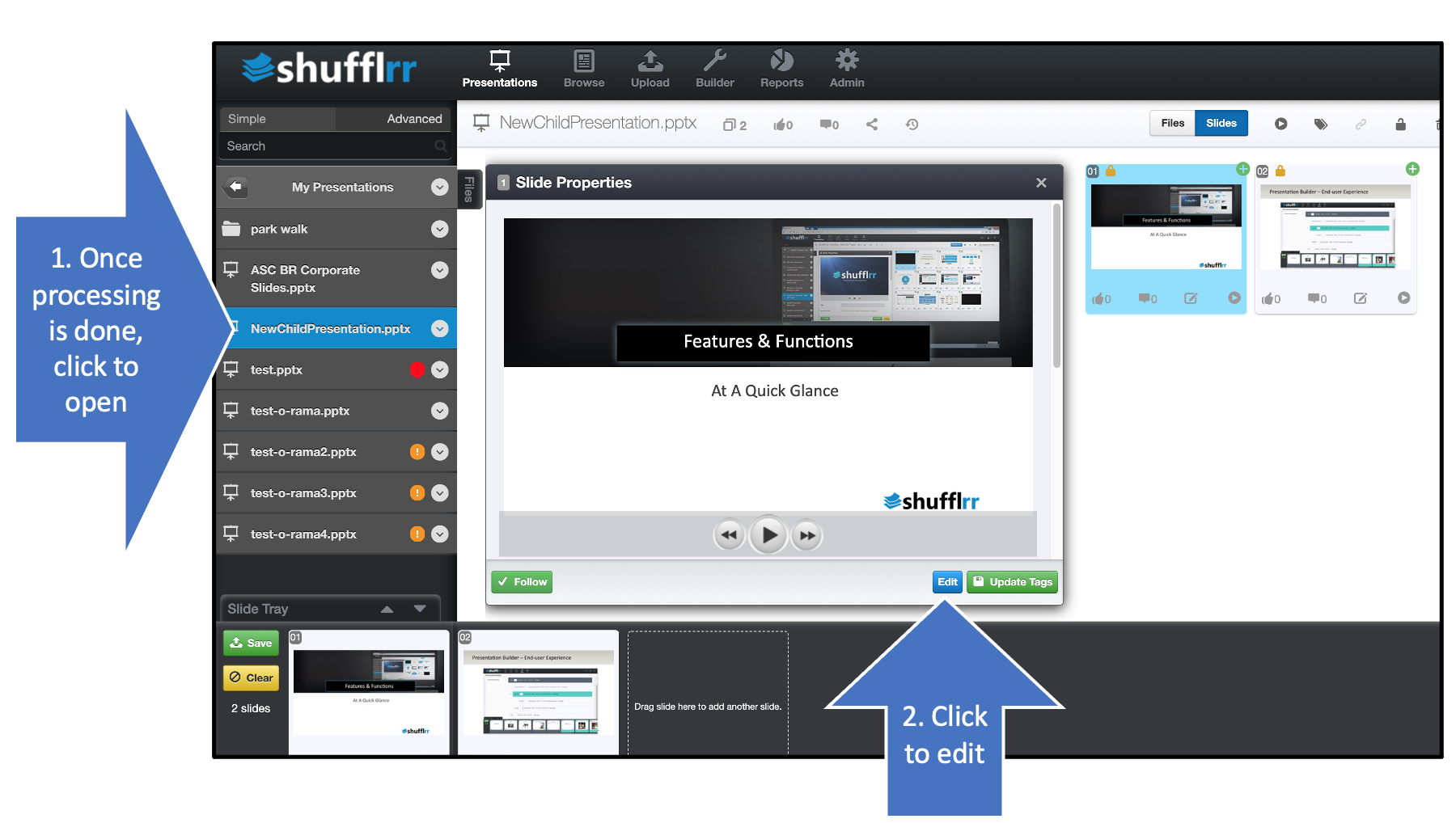Open the Admin settings
Viewport: 1456px width, 823px height.
tap(847, 70)
